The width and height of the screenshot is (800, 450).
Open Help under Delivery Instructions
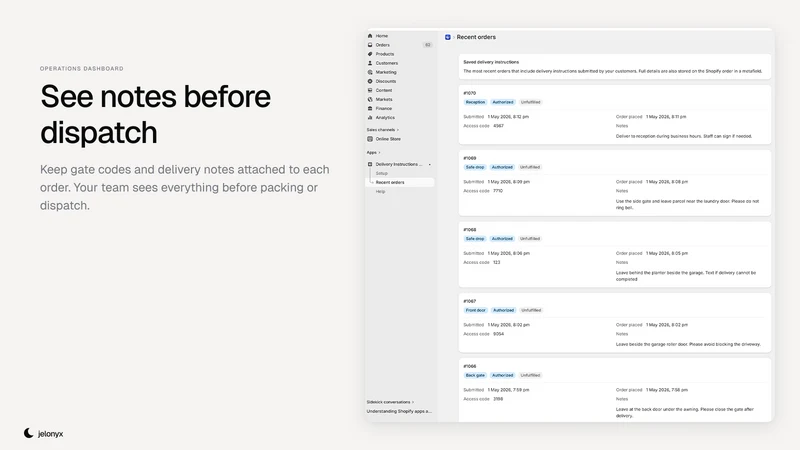[x=380, y=191]
